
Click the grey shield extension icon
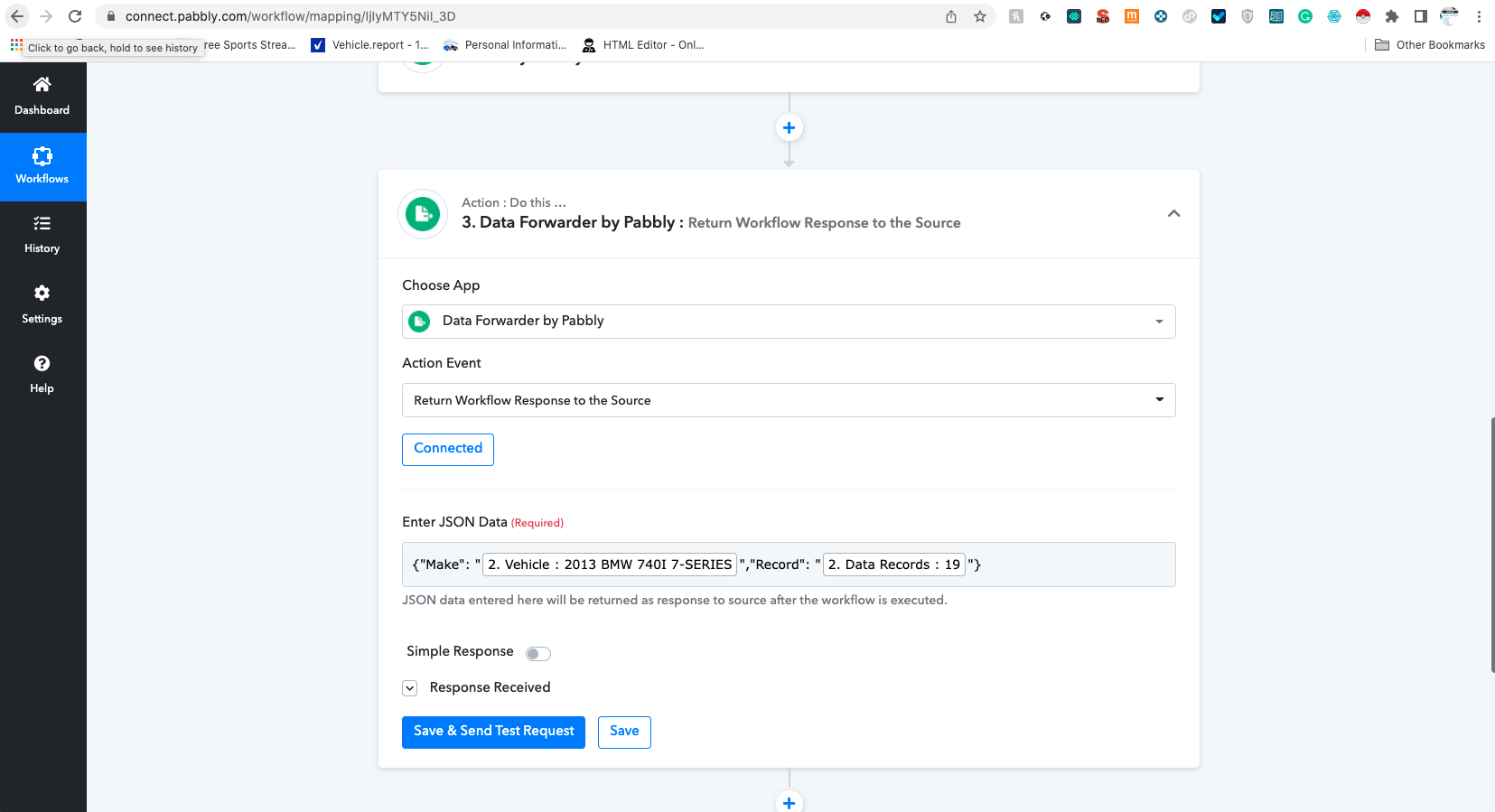pos(1247,16)
